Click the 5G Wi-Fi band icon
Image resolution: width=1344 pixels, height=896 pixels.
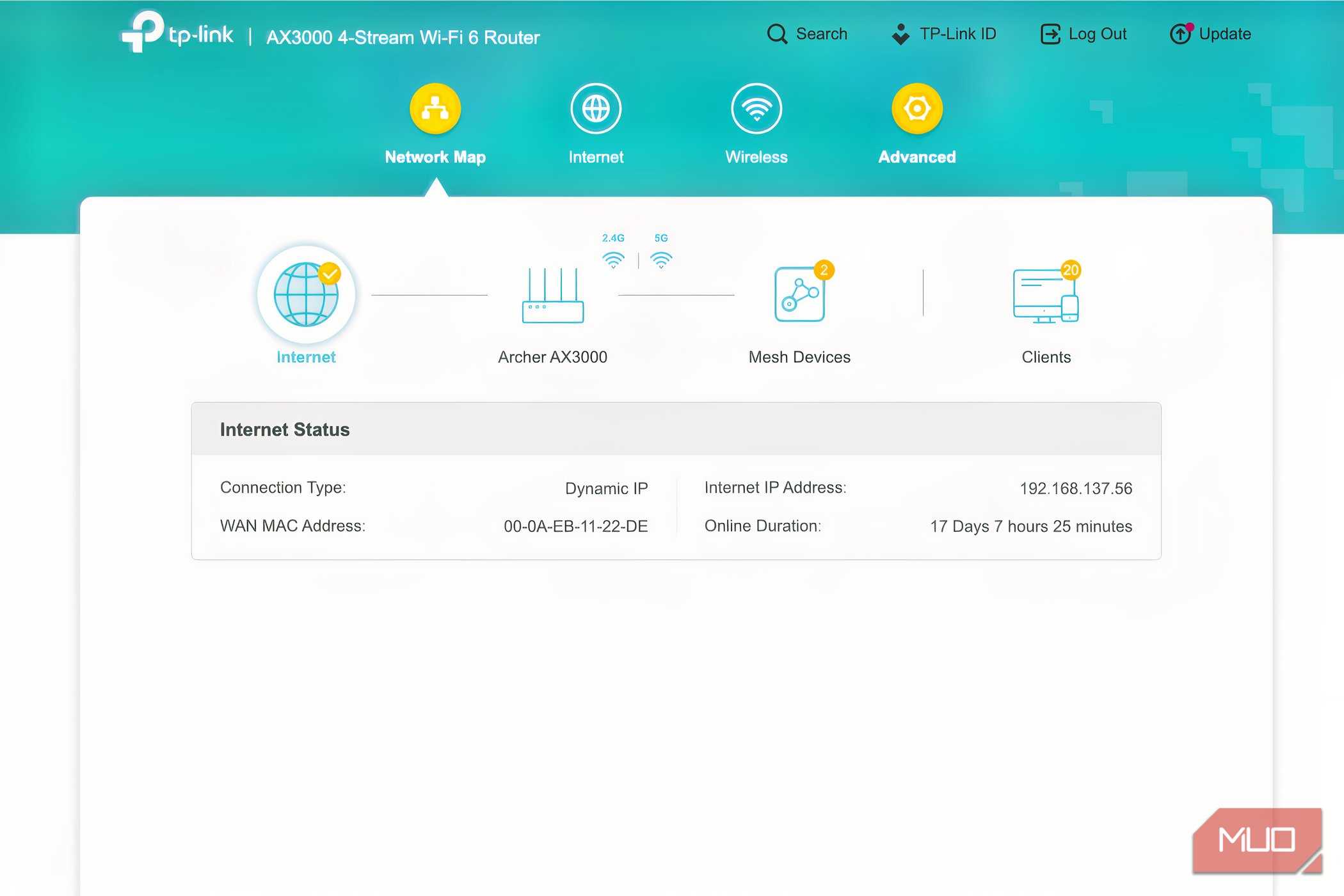point(661,259)
